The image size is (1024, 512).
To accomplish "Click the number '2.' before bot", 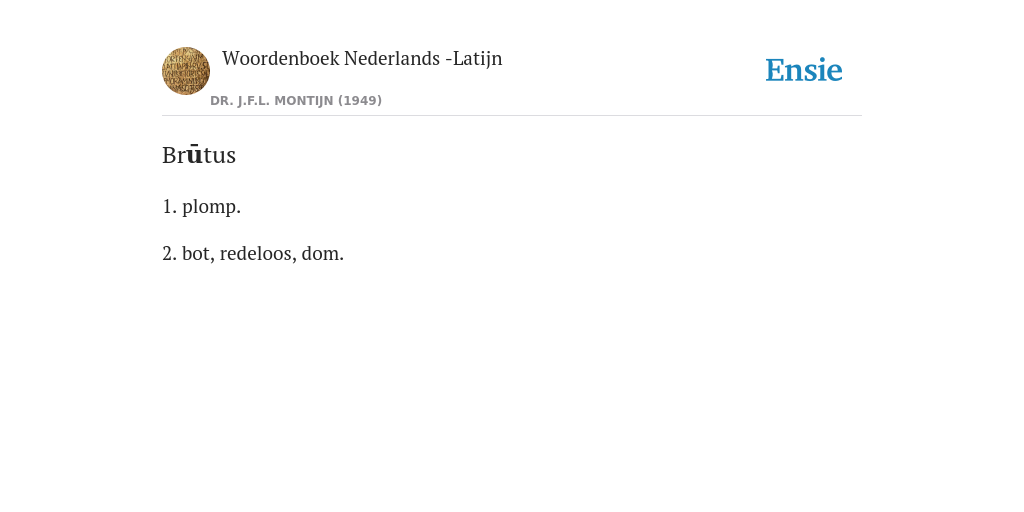I will coord(170,253).
